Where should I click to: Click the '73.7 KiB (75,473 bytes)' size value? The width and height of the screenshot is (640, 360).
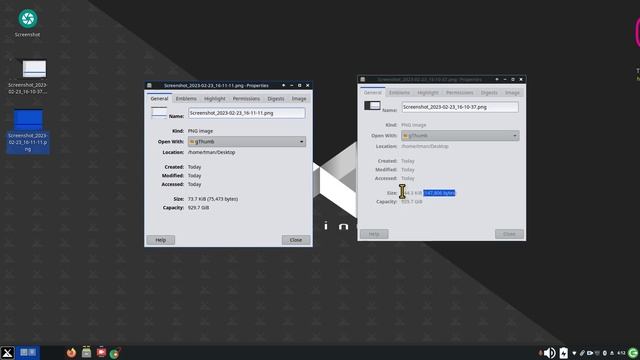click(213, 199)
